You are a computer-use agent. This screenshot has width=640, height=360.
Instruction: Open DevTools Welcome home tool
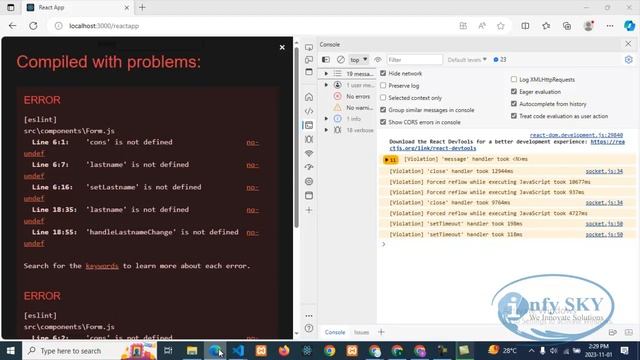pyautogui.click(x=309, y=97)
